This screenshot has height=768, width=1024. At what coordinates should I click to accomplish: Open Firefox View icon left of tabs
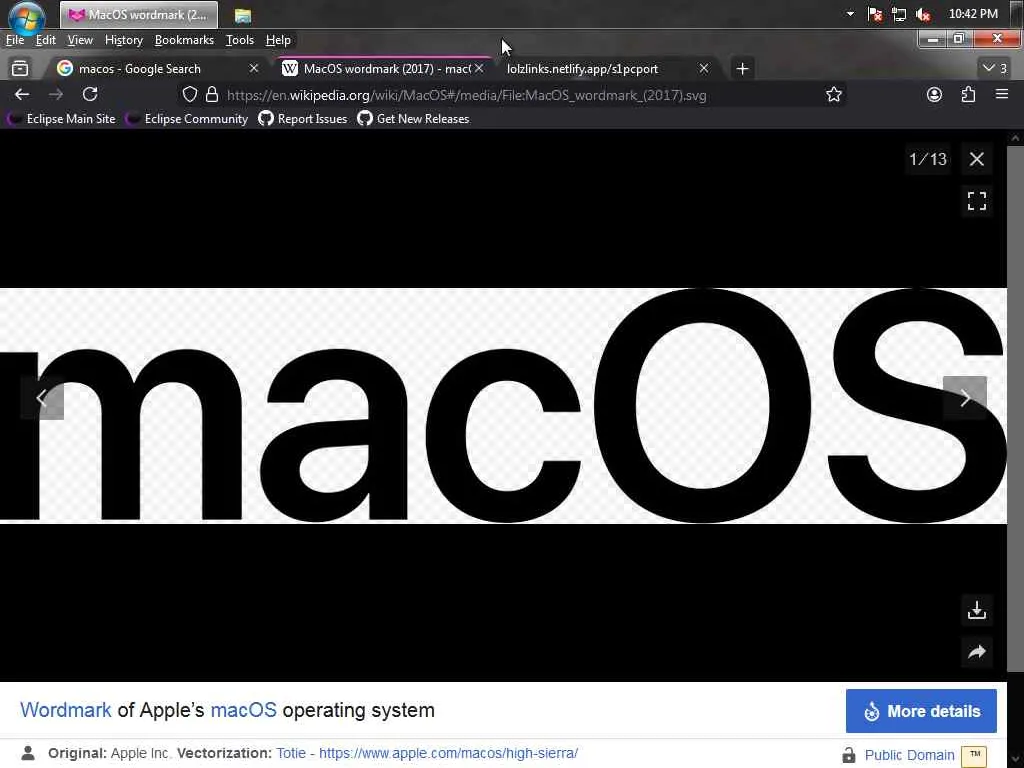20,68
